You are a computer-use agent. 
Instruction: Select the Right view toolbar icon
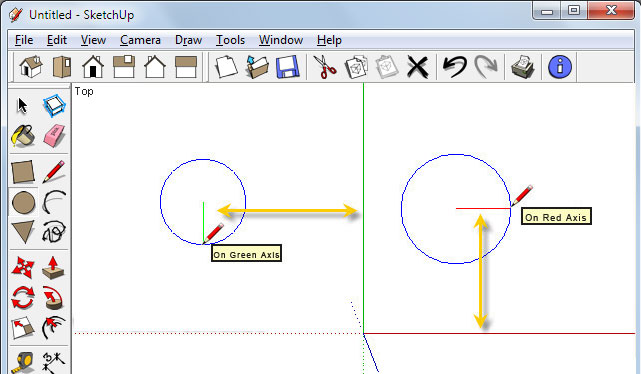click(124, 67)
